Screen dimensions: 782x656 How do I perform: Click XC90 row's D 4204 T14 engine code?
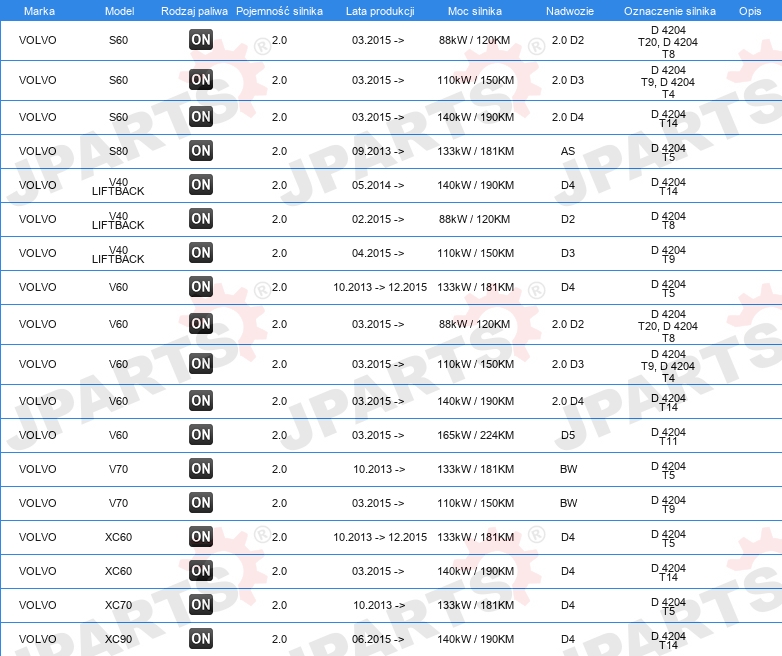coord(668,641)
